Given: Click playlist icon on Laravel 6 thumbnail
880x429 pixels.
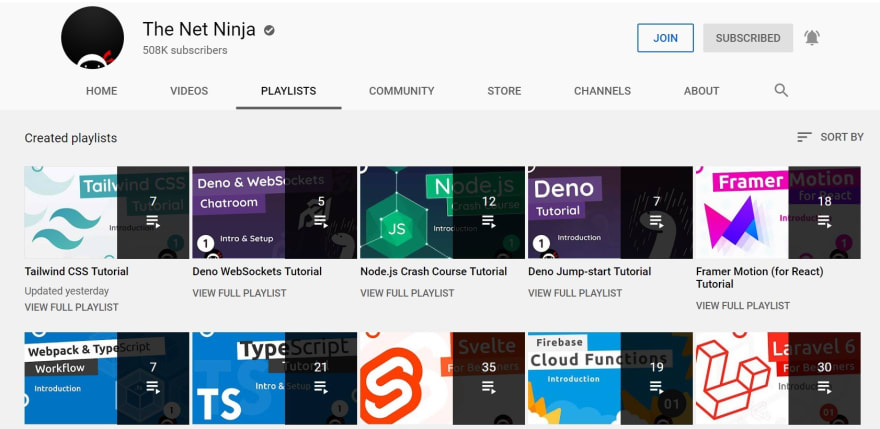Looking at the screenshot, I should point(824,386).
